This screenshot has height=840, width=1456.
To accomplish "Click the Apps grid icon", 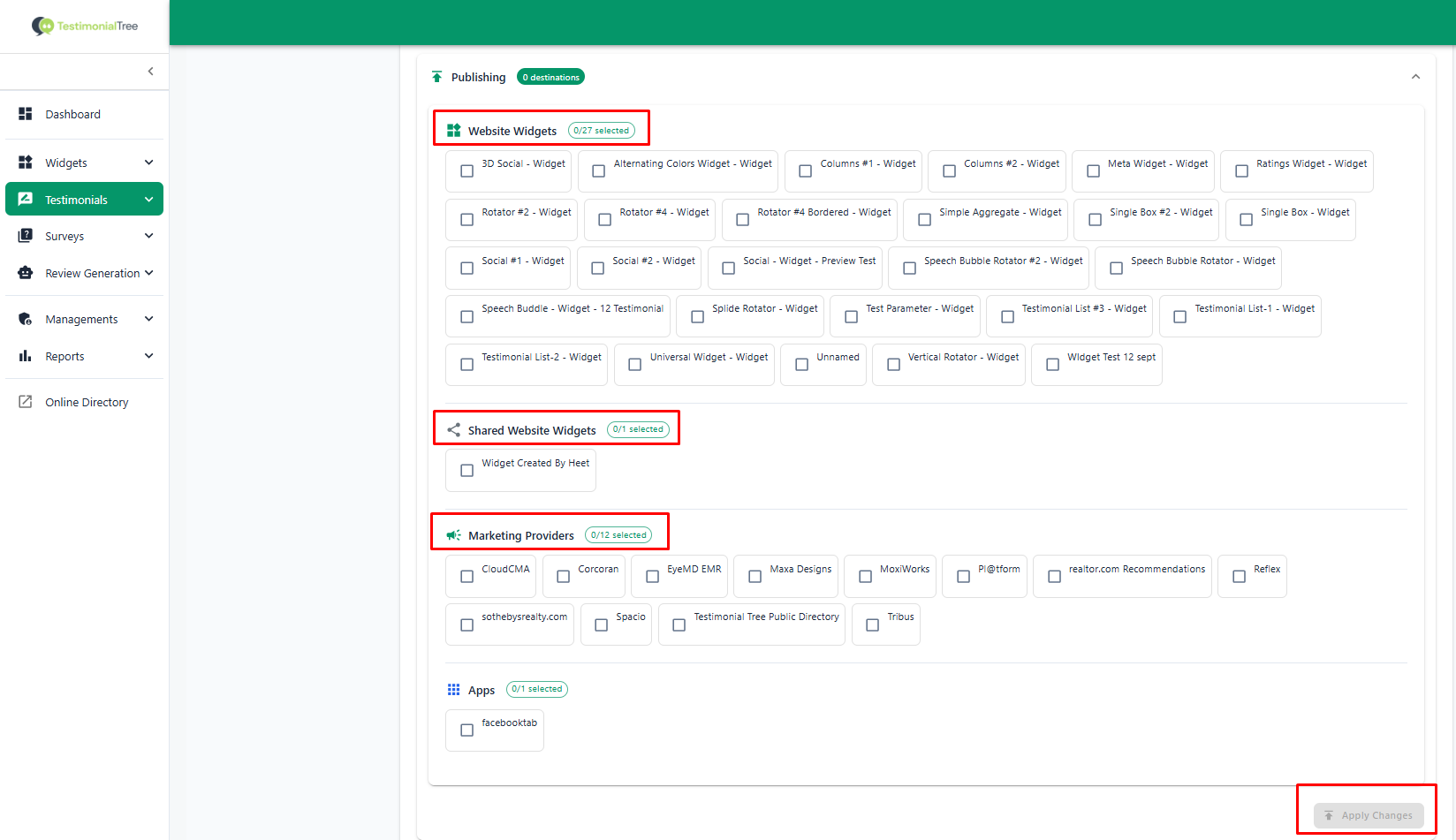I will coord(454,690).
